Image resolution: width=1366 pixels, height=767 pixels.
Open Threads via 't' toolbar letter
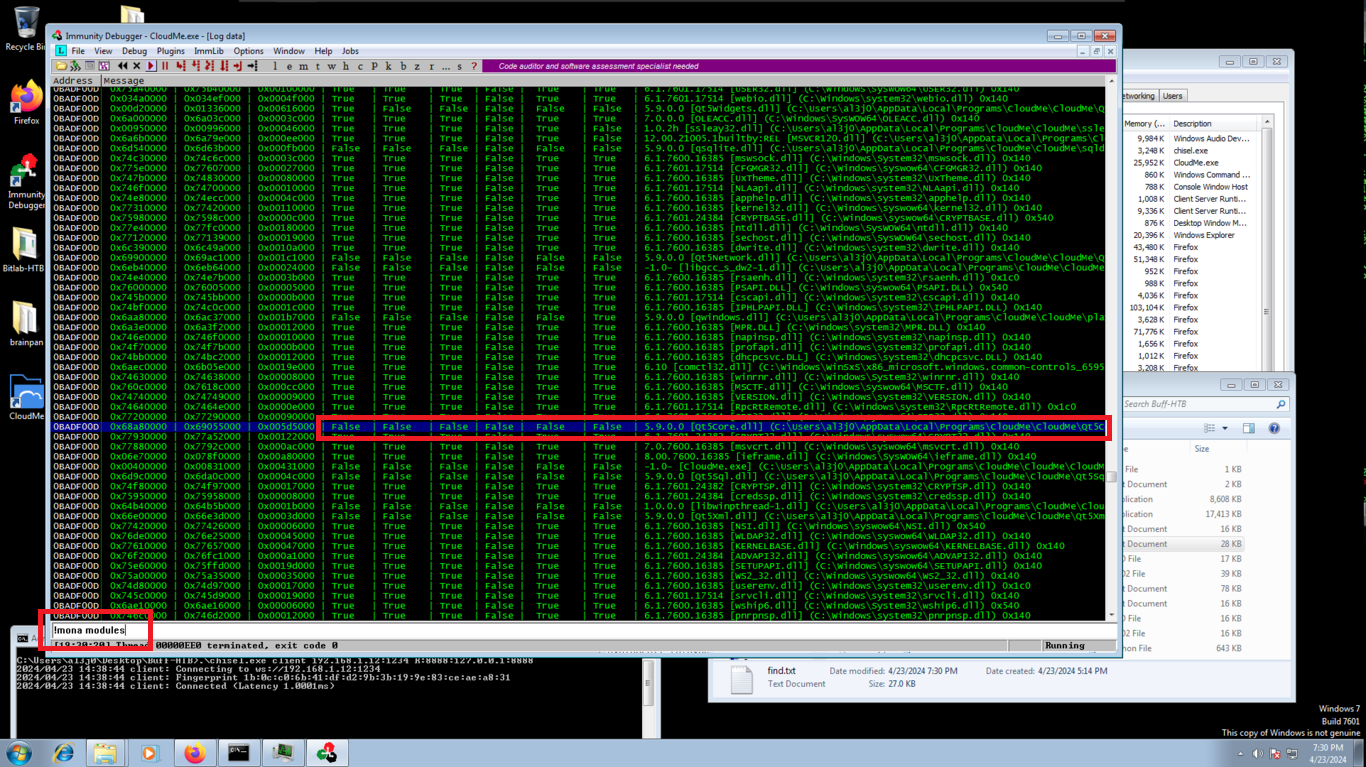point(318,66)
